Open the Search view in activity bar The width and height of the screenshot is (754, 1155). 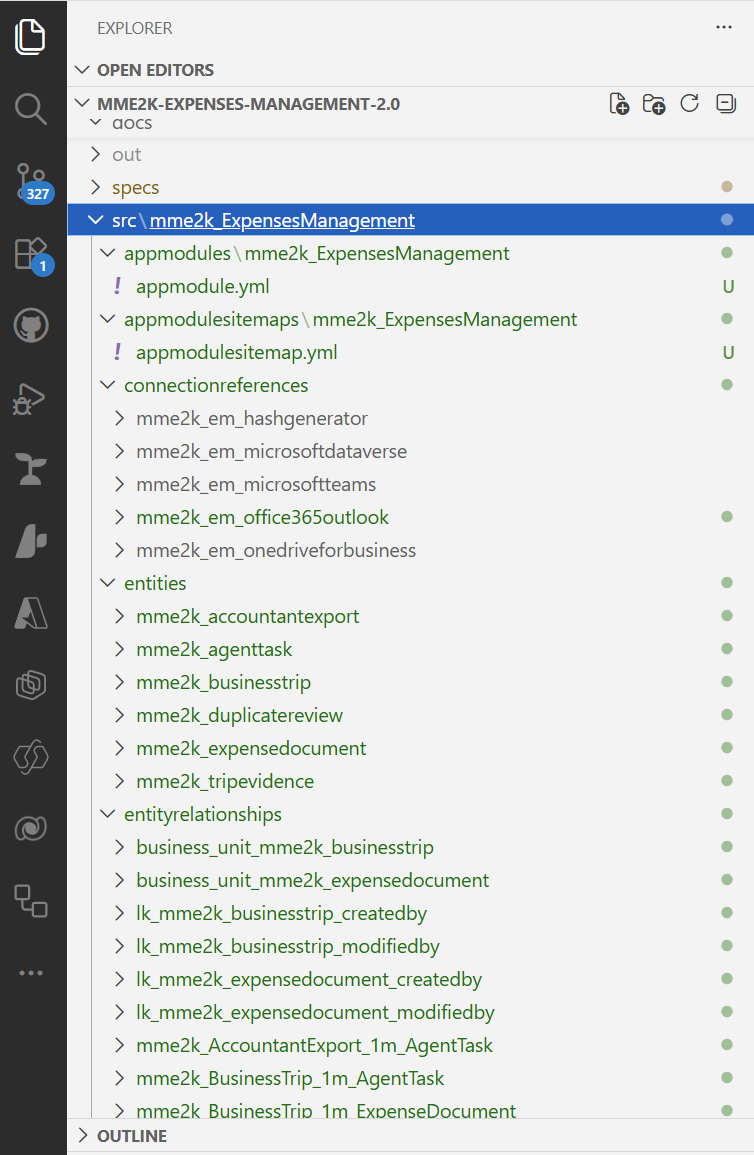point(31,108)
